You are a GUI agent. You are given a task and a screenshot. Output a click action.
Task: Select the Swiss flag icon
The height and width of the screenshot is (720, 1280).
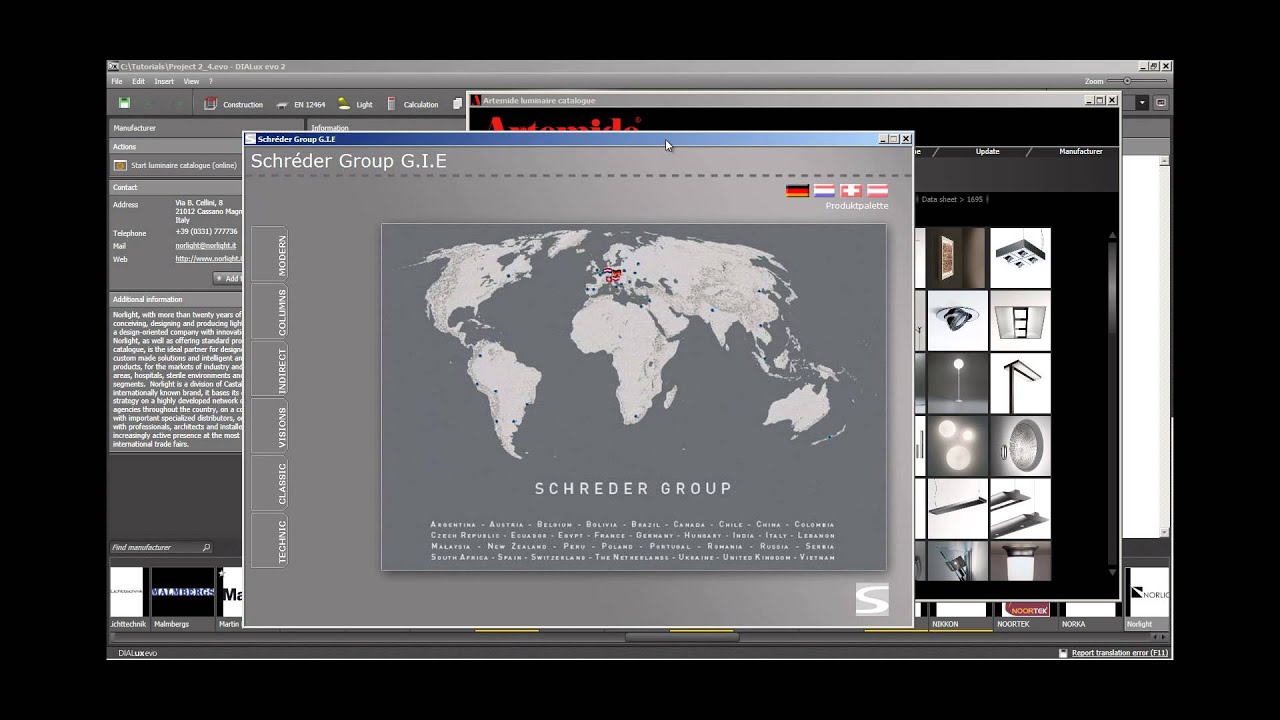tap(850, 190)
